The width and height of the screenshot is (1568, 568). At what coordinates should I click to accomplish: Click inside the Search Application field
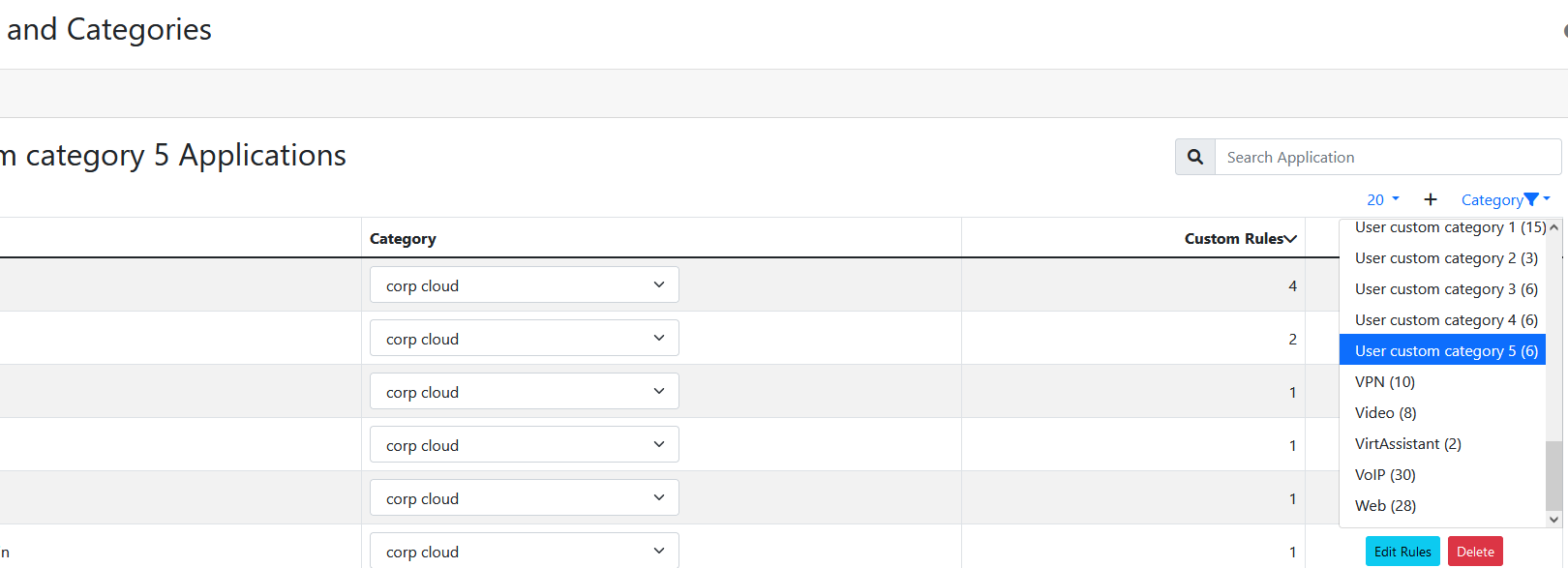tap(1355, 156)
